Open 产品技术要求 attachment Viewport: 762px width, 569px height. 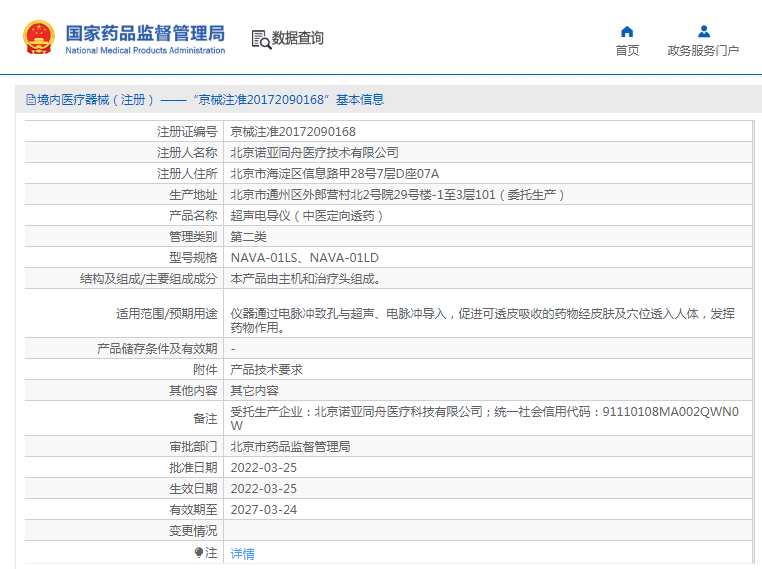tap(266, 370)
